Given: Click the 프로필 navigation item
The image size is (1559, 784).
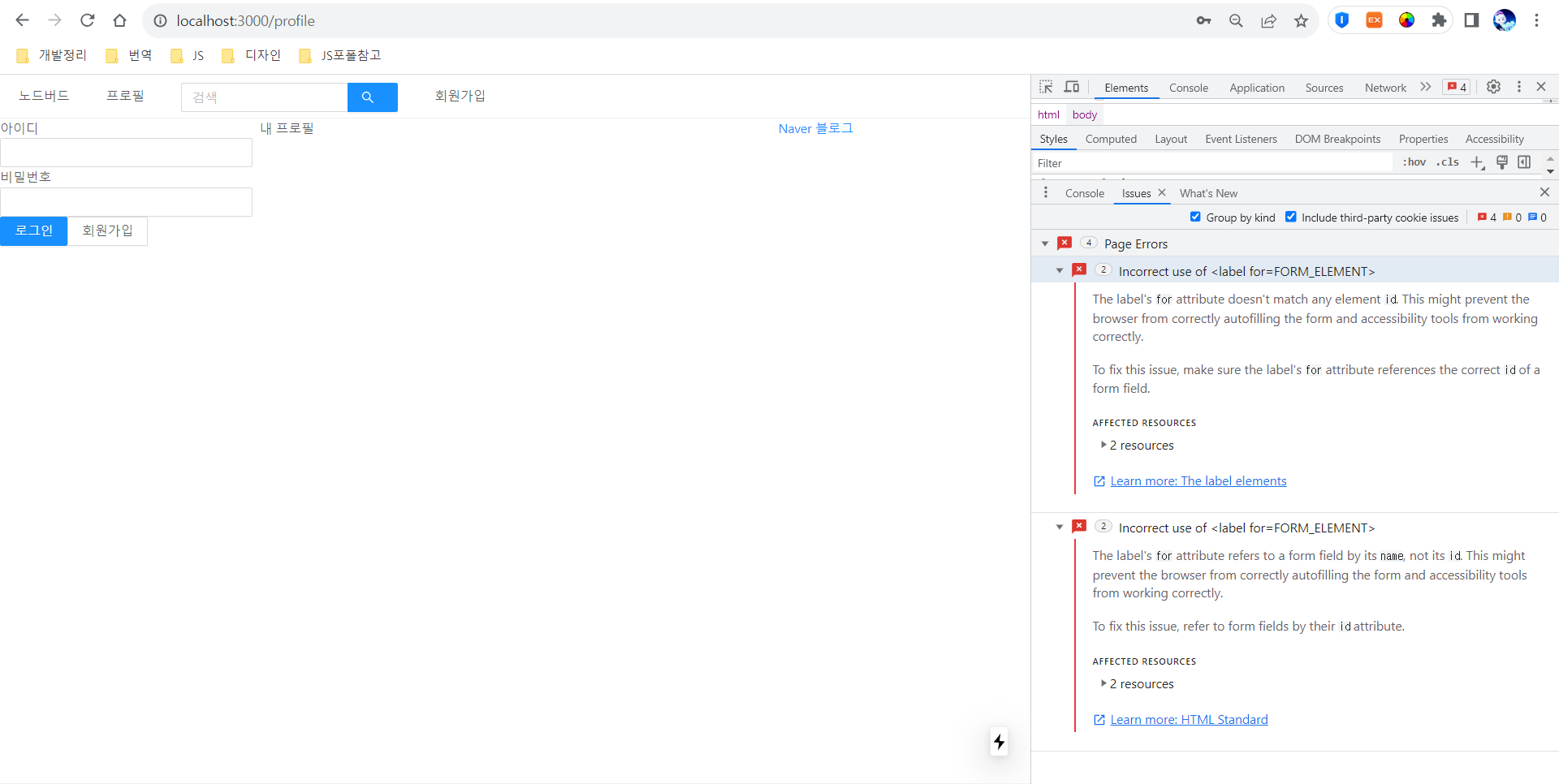Looking at the screenshot, I should (x=125, y=96).
